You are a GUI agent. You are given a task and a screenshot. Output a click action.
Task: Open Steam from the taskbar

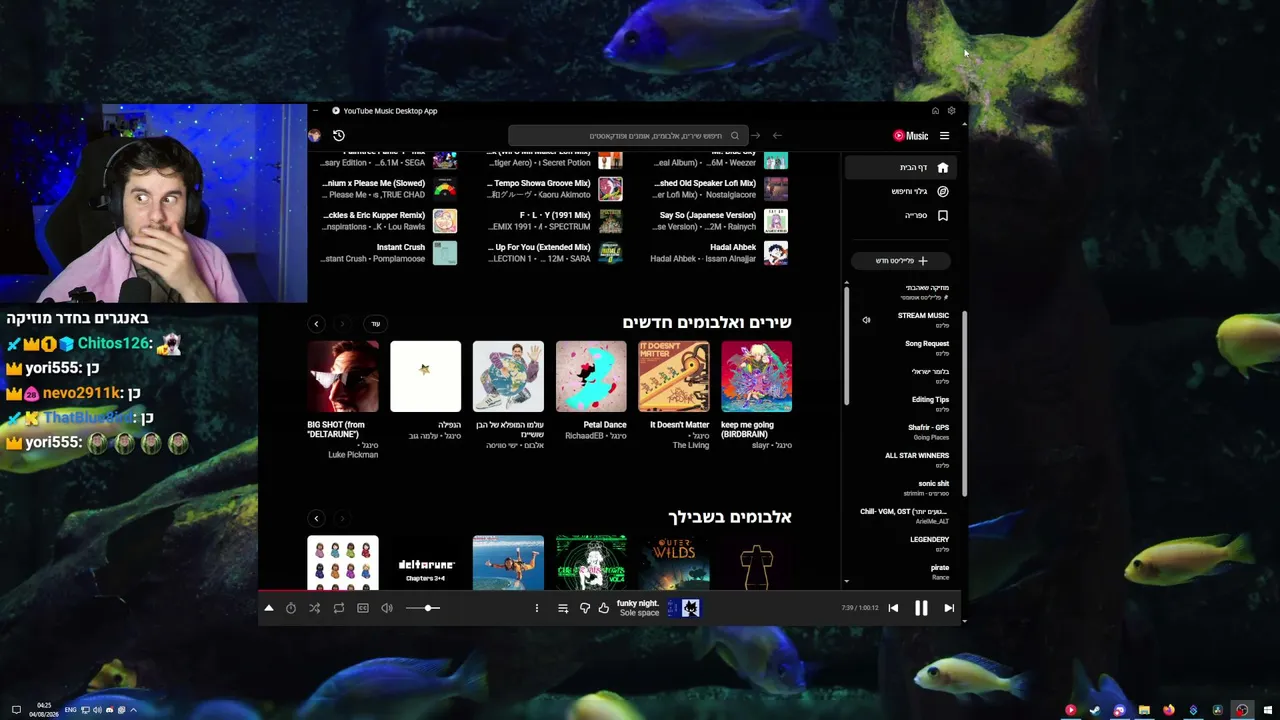click(1094, 710)
